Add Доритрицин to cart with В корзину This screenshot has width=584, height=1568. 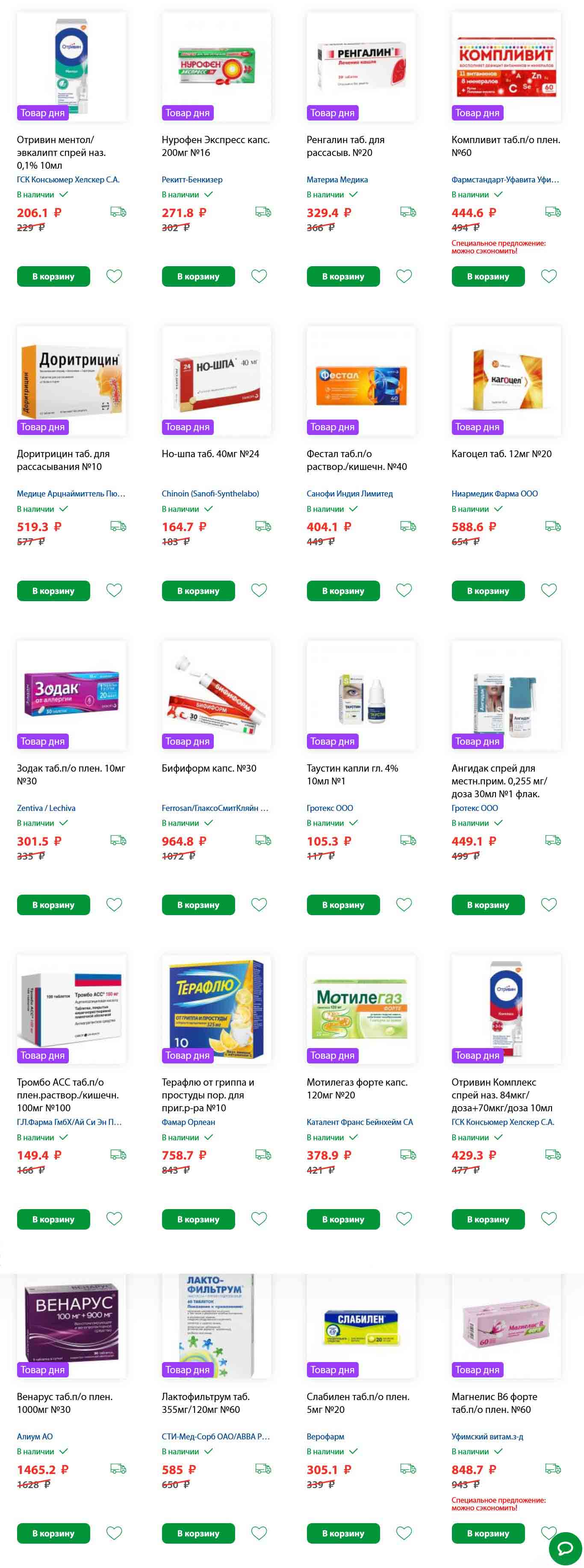click(53, 591)
